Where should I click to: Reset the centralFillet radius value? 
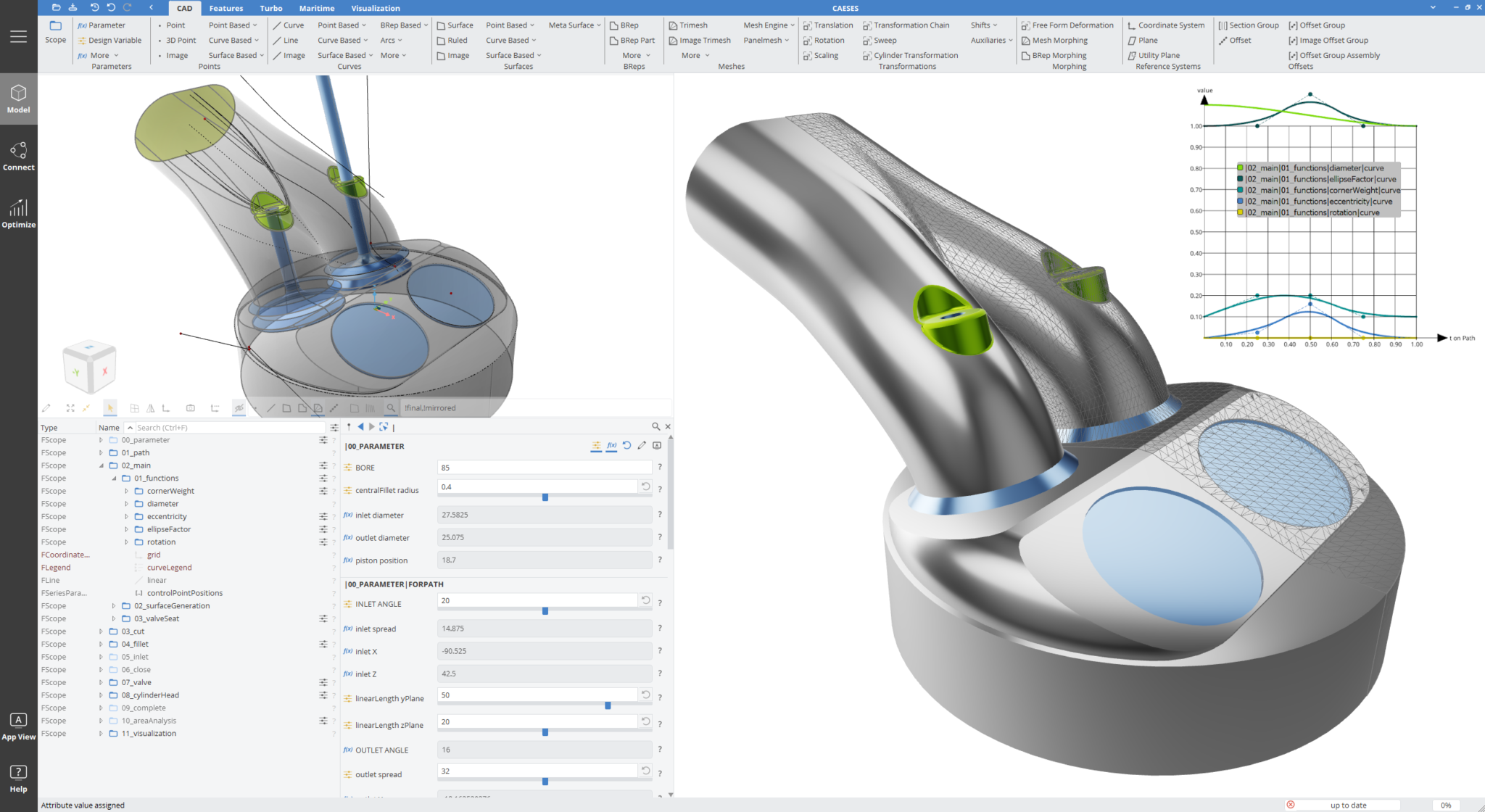645,486
